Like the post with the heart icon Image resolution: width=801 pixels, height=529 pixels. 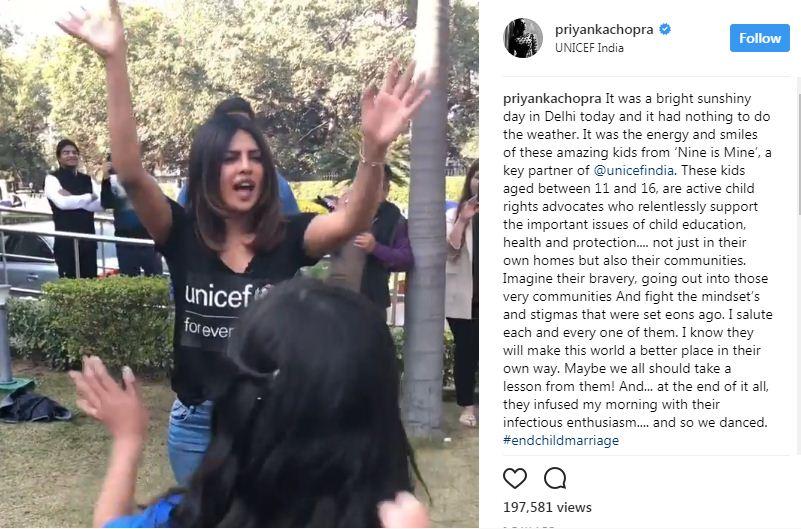(514, 478)
